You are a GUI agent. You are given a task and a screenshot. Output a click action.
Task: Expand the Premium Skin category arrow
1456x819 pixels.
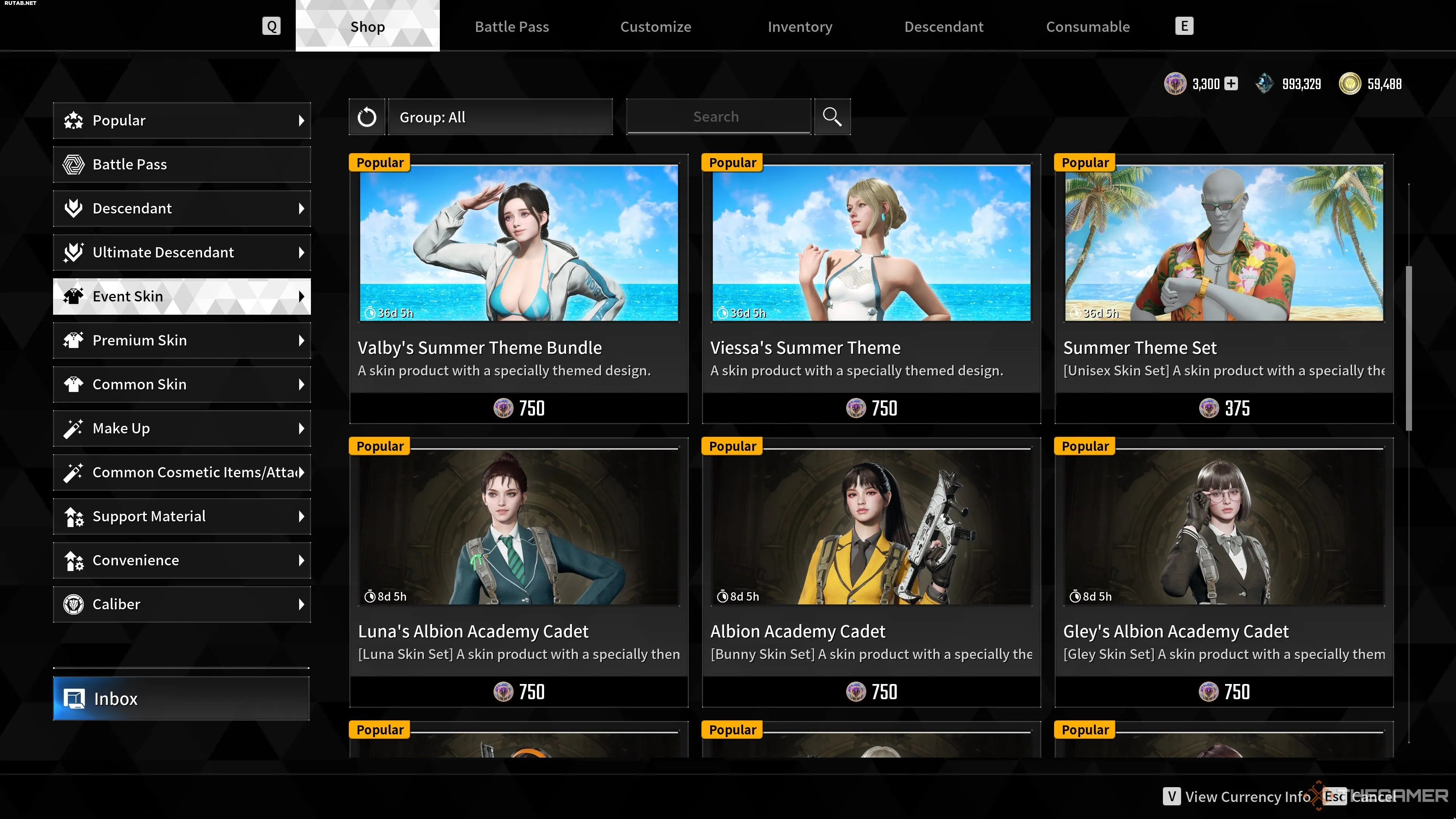click(x=301, y=340)
